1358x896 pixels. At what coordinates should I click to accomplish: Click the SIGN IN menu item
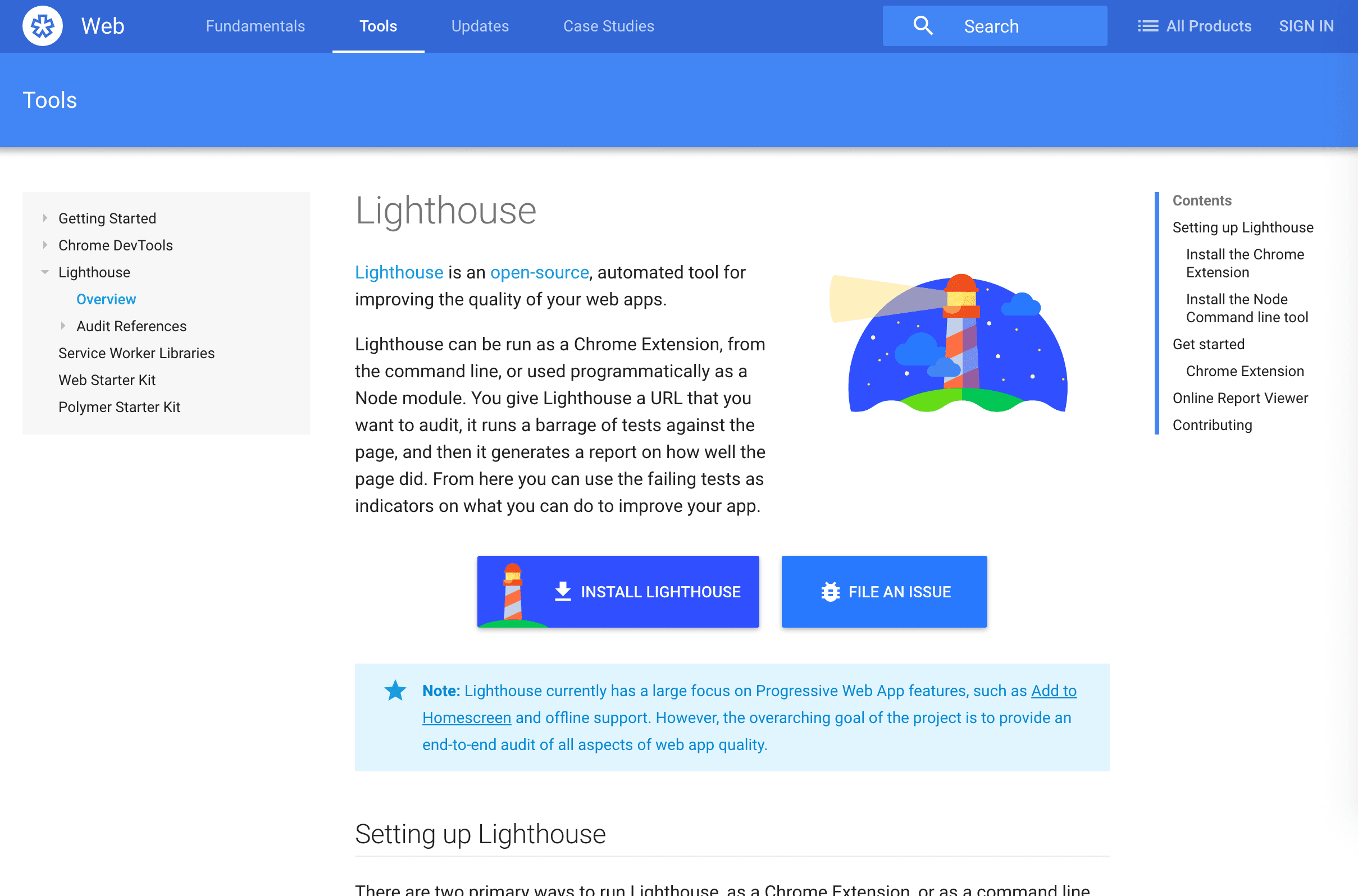click(x=1307, y=26)
